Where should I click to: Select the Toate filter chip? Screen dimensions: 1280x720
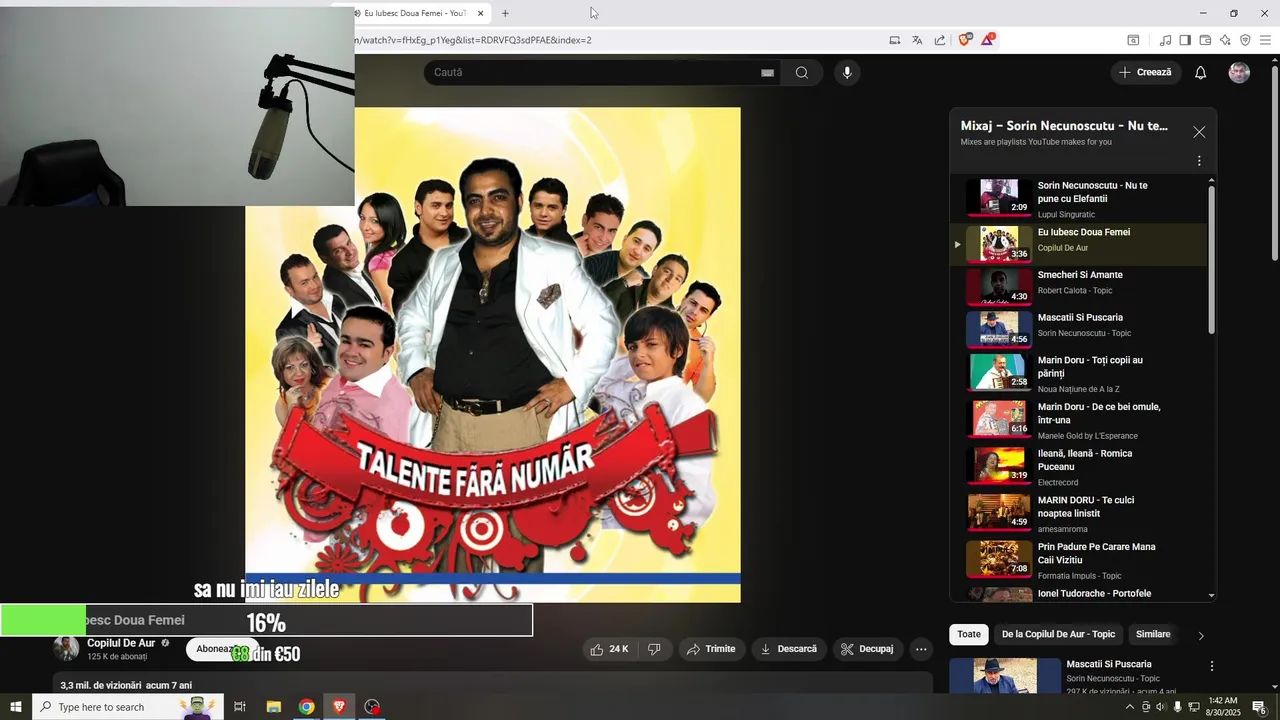point(969,634)
